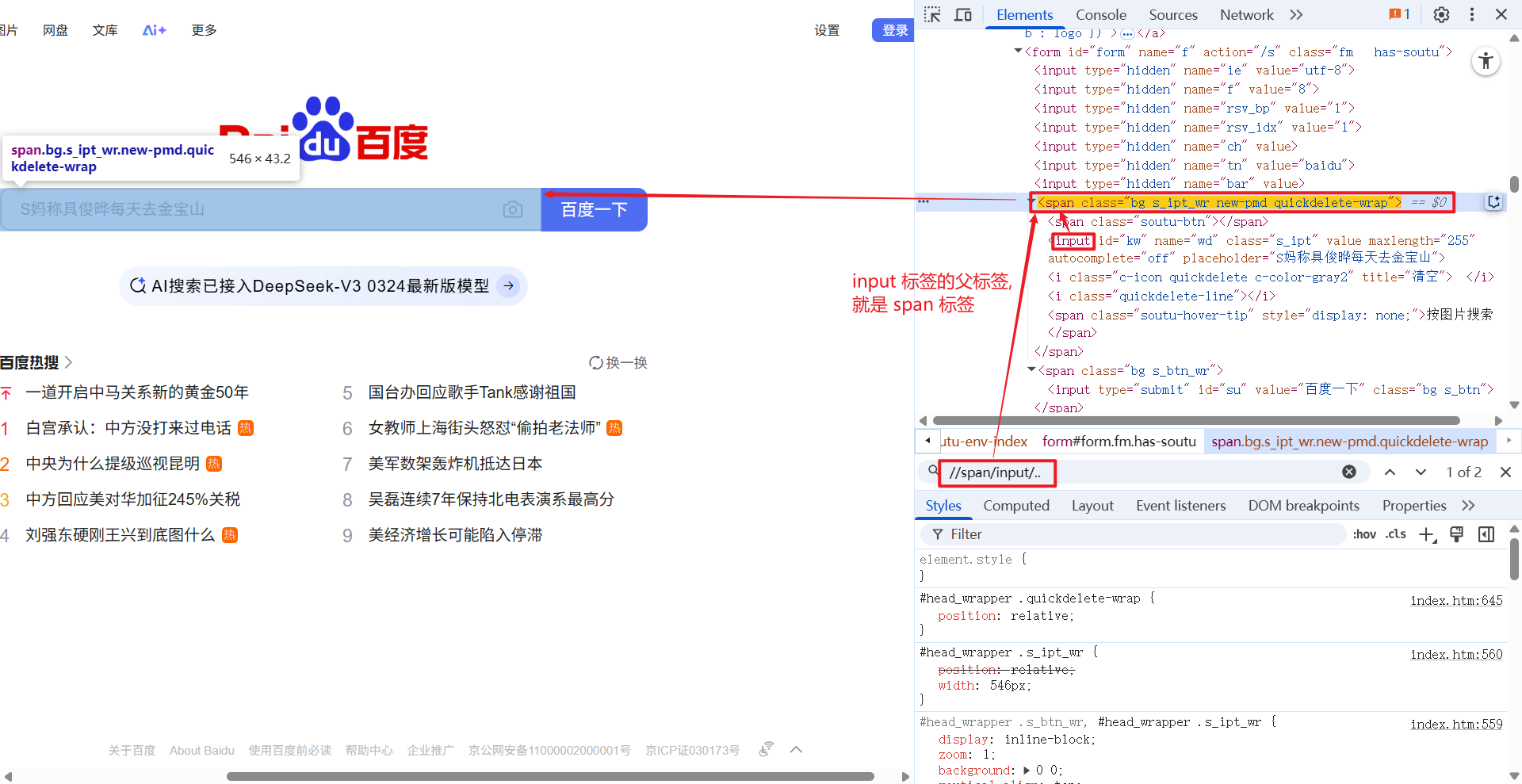This screenshot has height=784, width=1522.
Task: Open the 设置 settings link
Action: 827,30
